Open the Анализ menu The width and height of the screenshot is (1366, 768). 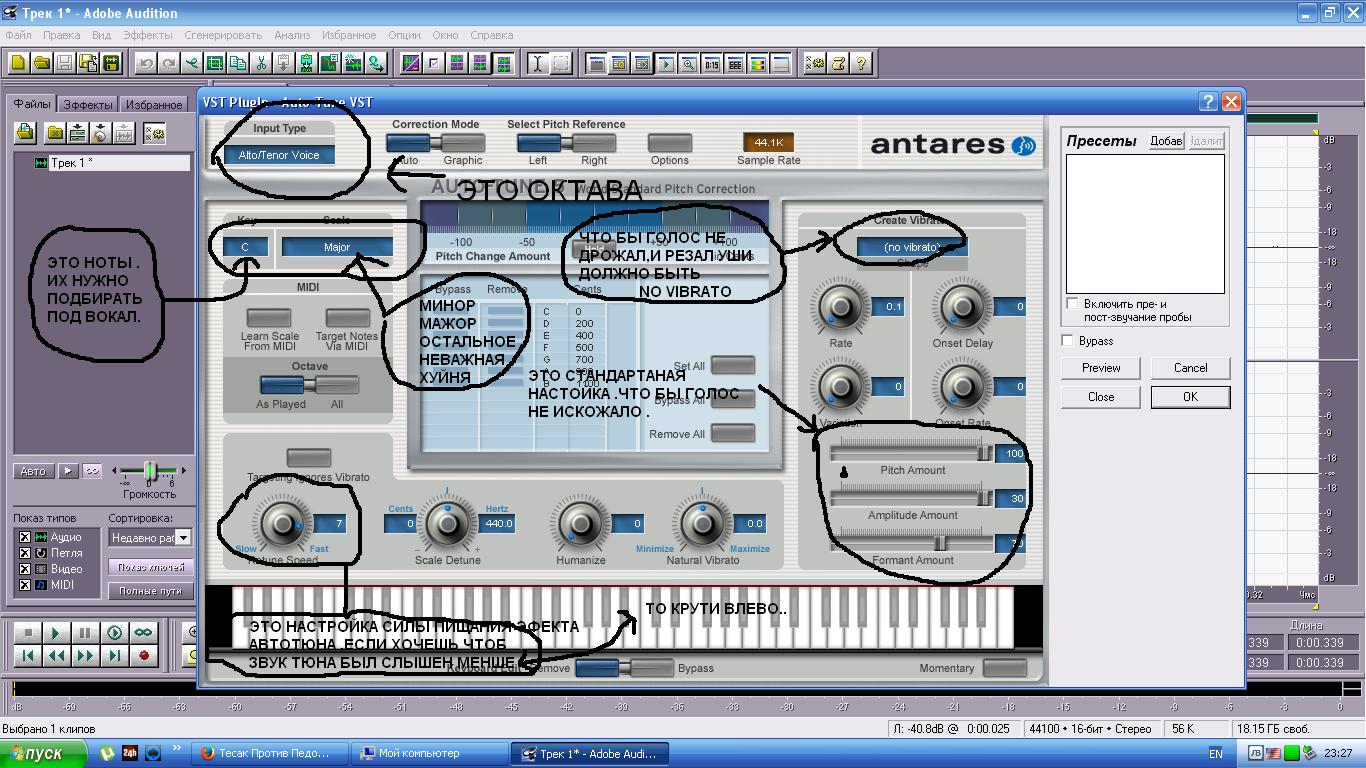pyautogui.click(x=292, y=35)
